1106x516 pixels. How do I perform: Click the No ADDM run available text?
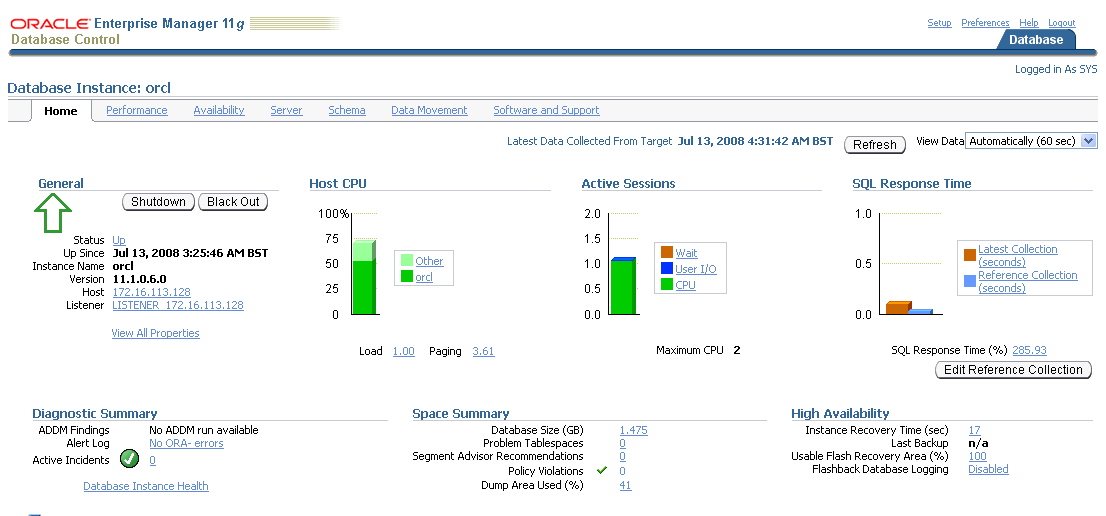[x=204, y=430]
